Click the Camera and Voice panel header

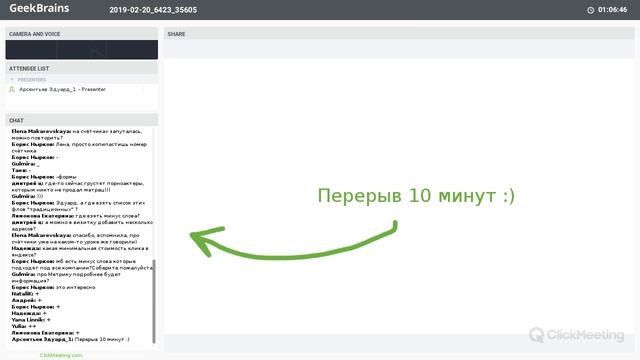pos(82,34)
